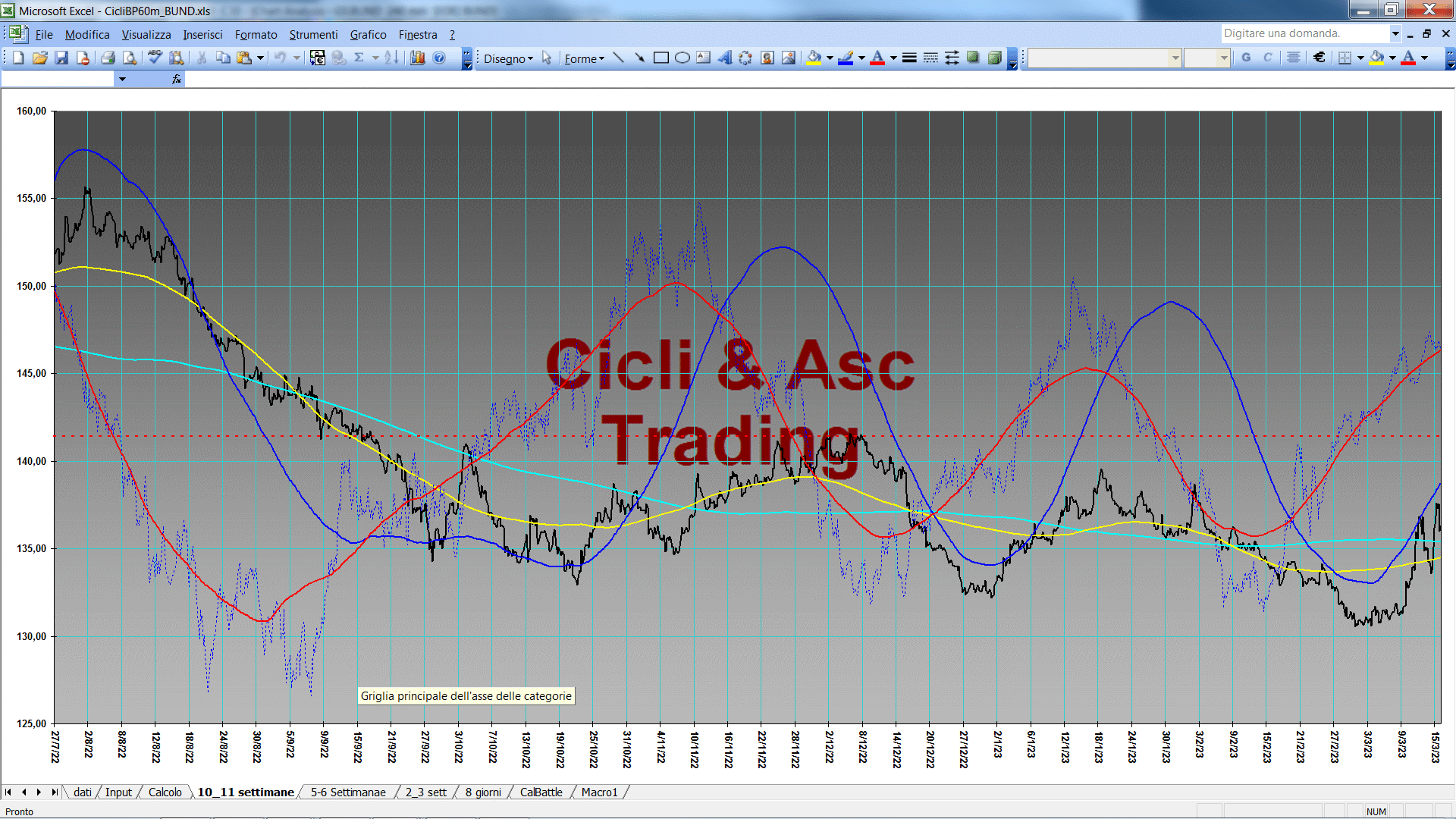Launch the chart wizard
This screenshot has height=819, width=1456.
(x=418, y=58)
